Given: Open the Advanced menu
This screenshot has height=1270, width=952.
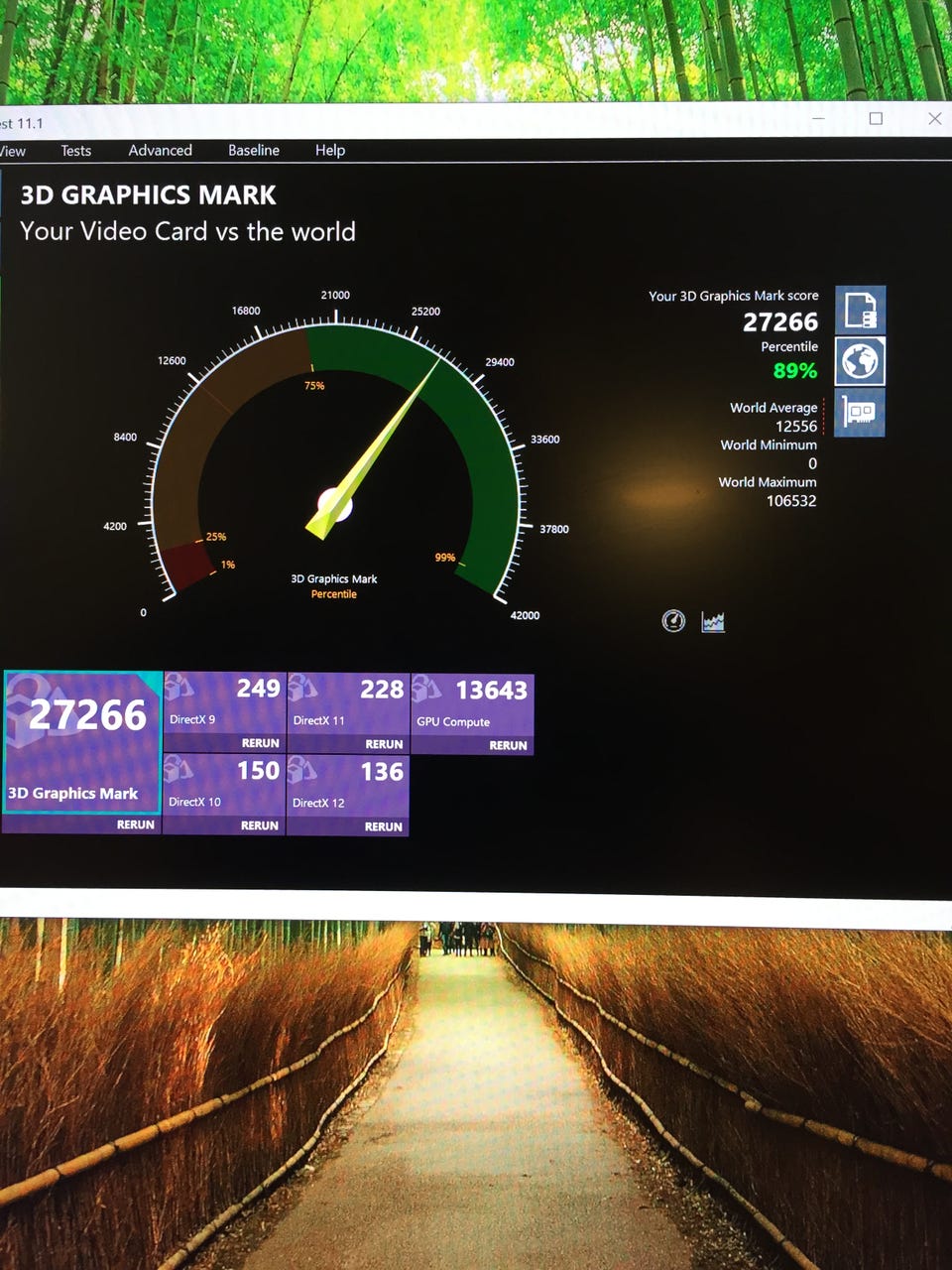Looking at the screenshot, I should click(160, 150).
